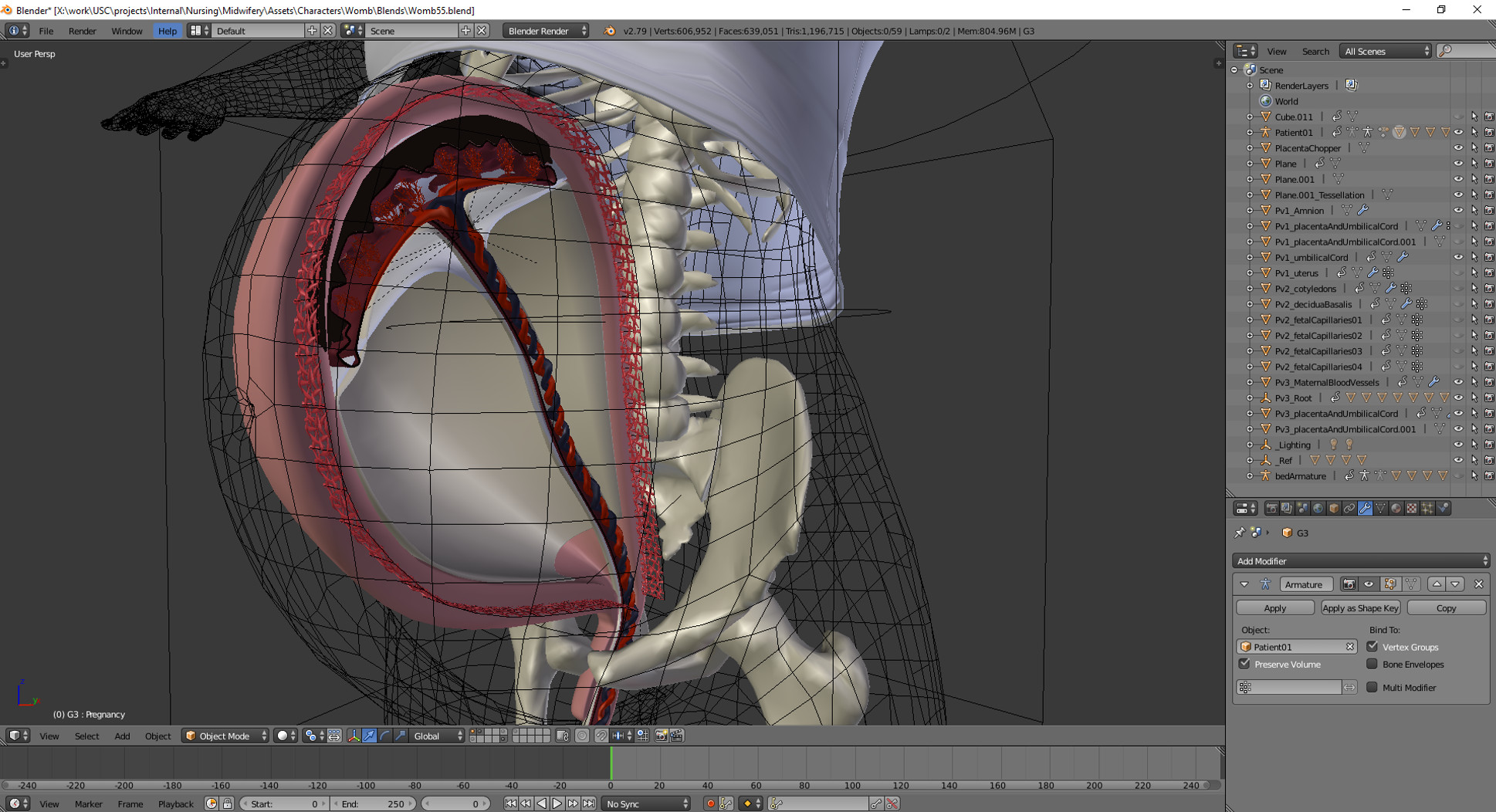Open the World properties tab globe icon
The height and width of the screenshot is (812, 1496).
[x=1318, y=509]
